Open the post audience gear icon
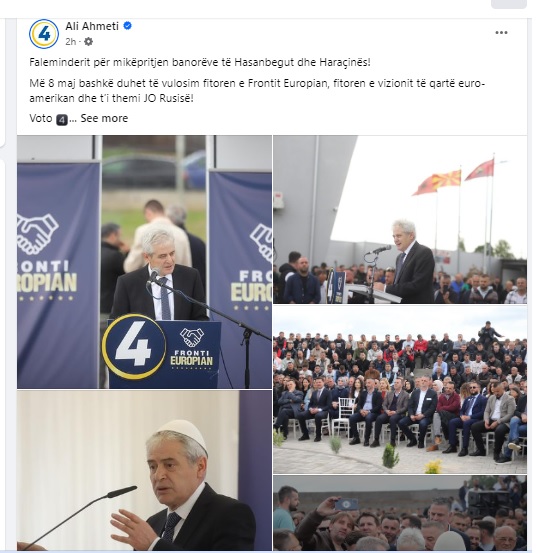Viewport: 537px width, 553px height. click(88, 42)
